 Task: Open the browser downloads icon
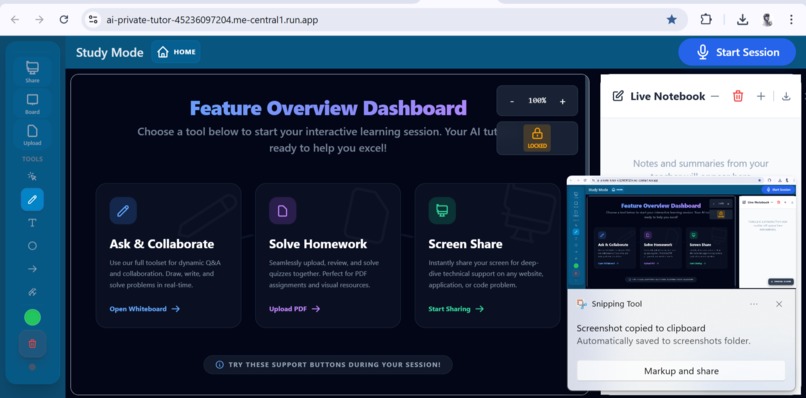pos(742,20)
